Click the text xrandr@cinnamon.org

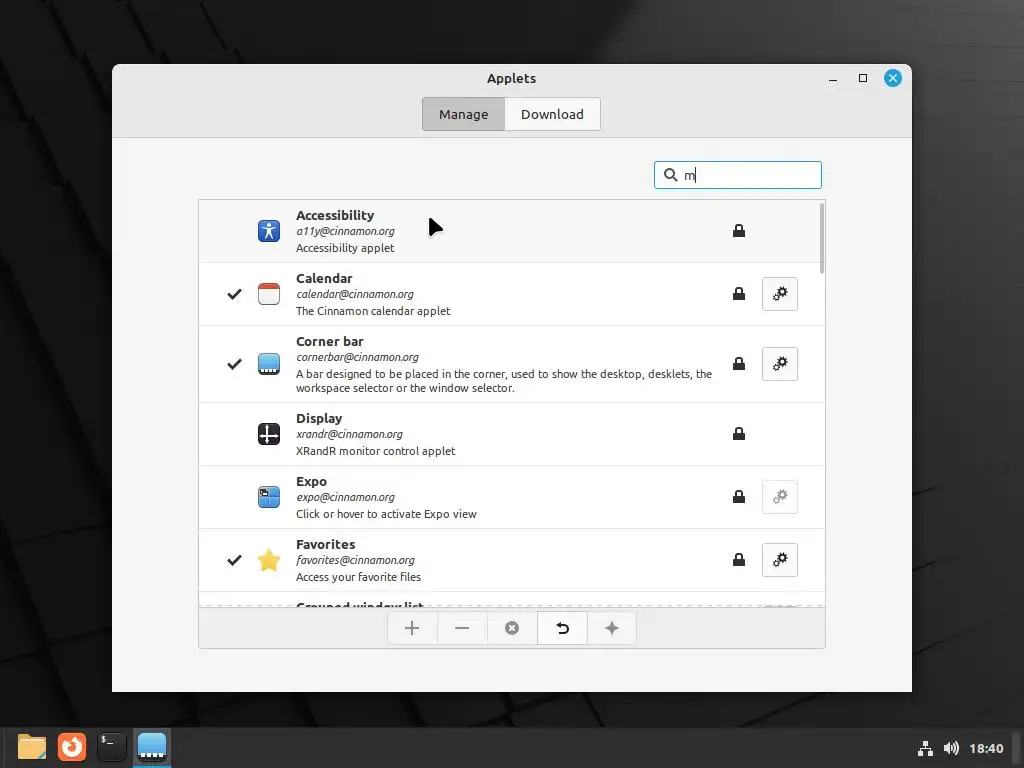tap(349, 434)
